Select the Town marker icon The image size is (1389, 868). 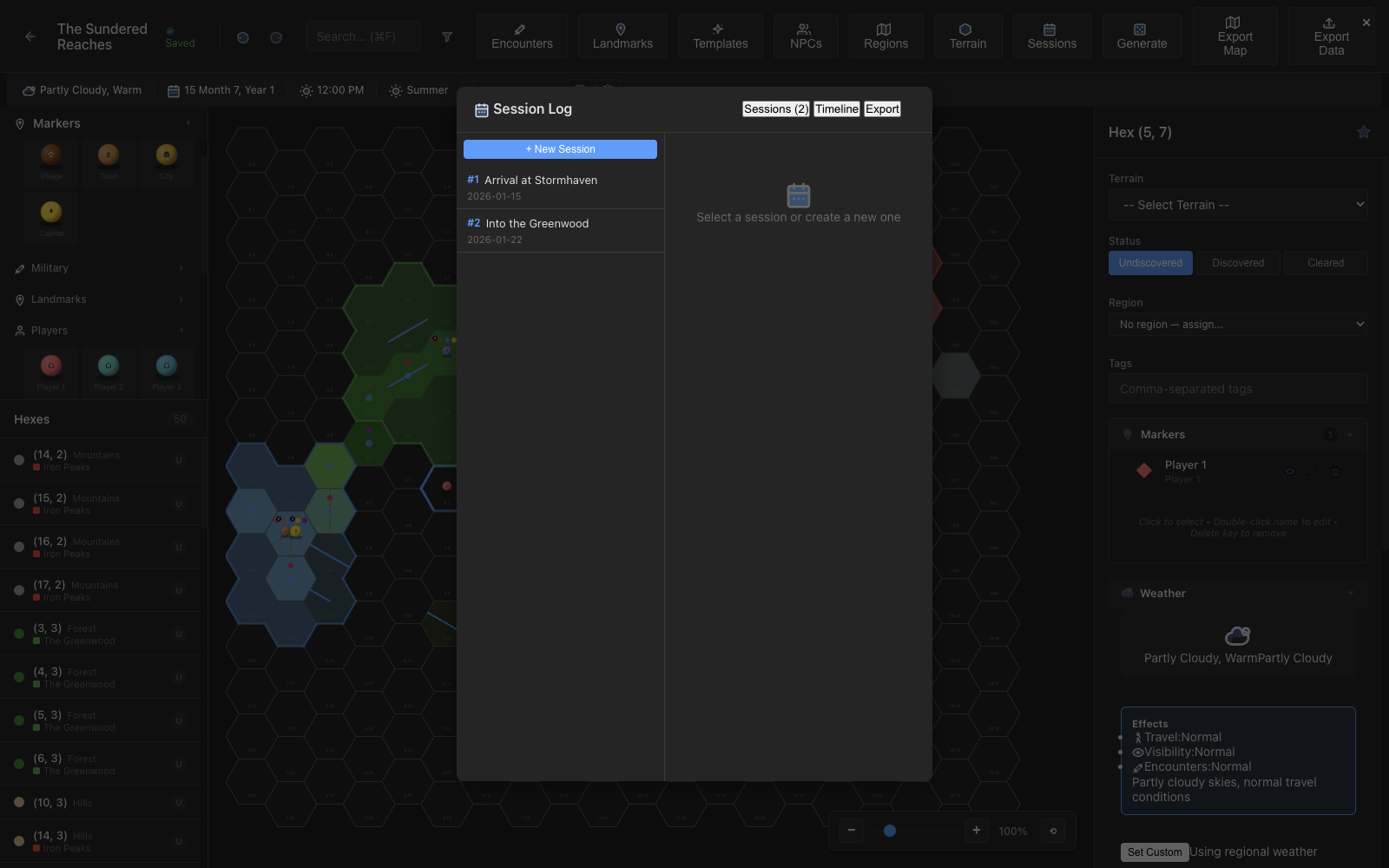(109, 161)
